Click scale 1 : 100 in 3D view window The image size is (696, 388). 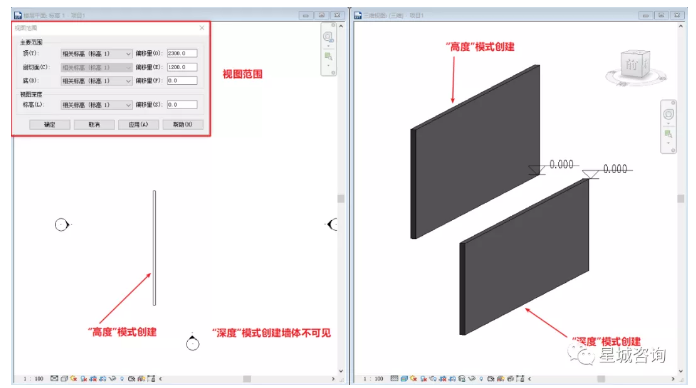[373, 379]
